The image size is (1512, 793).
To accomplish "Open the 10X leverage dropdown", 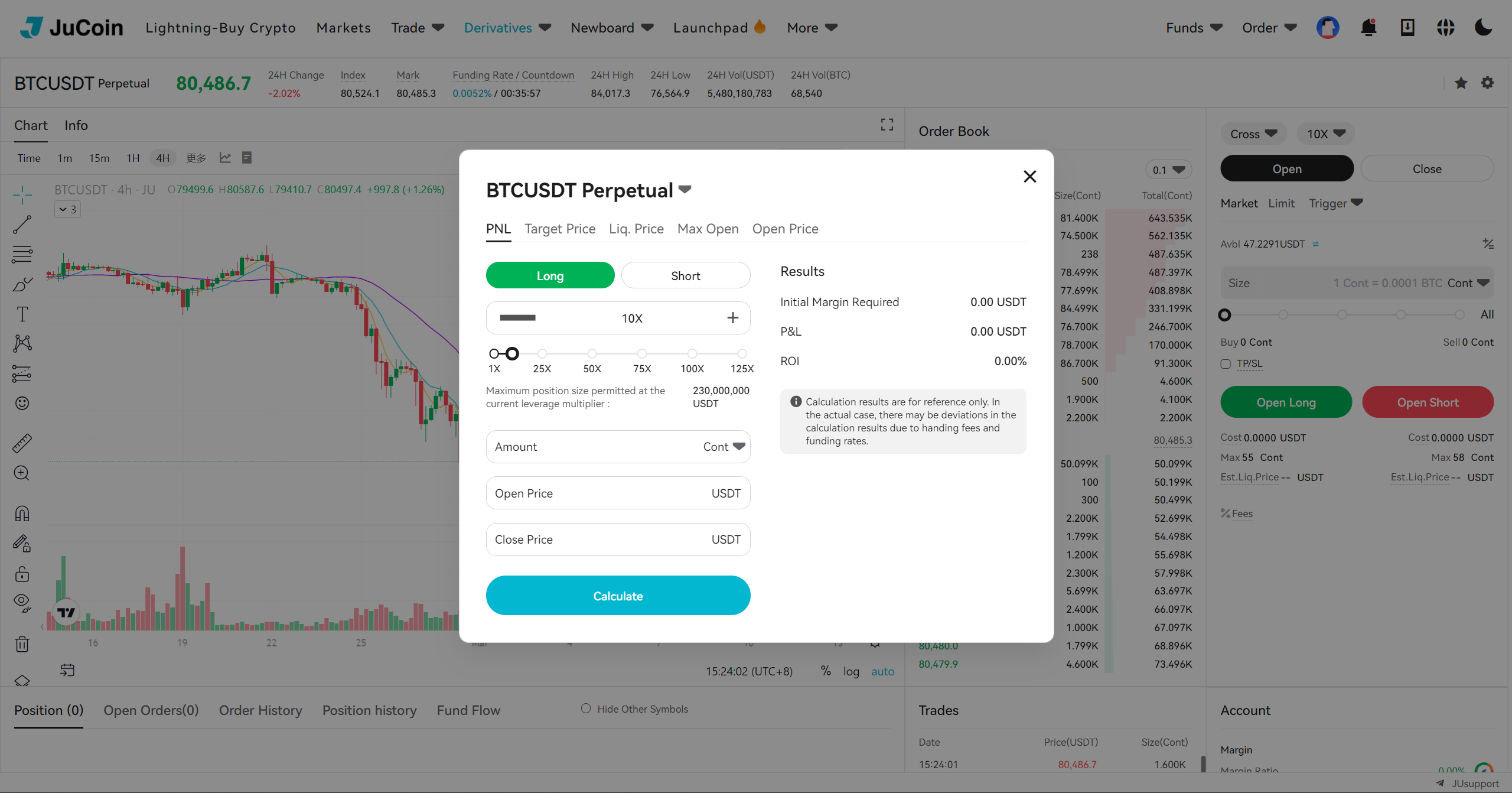I will 1325,134.
